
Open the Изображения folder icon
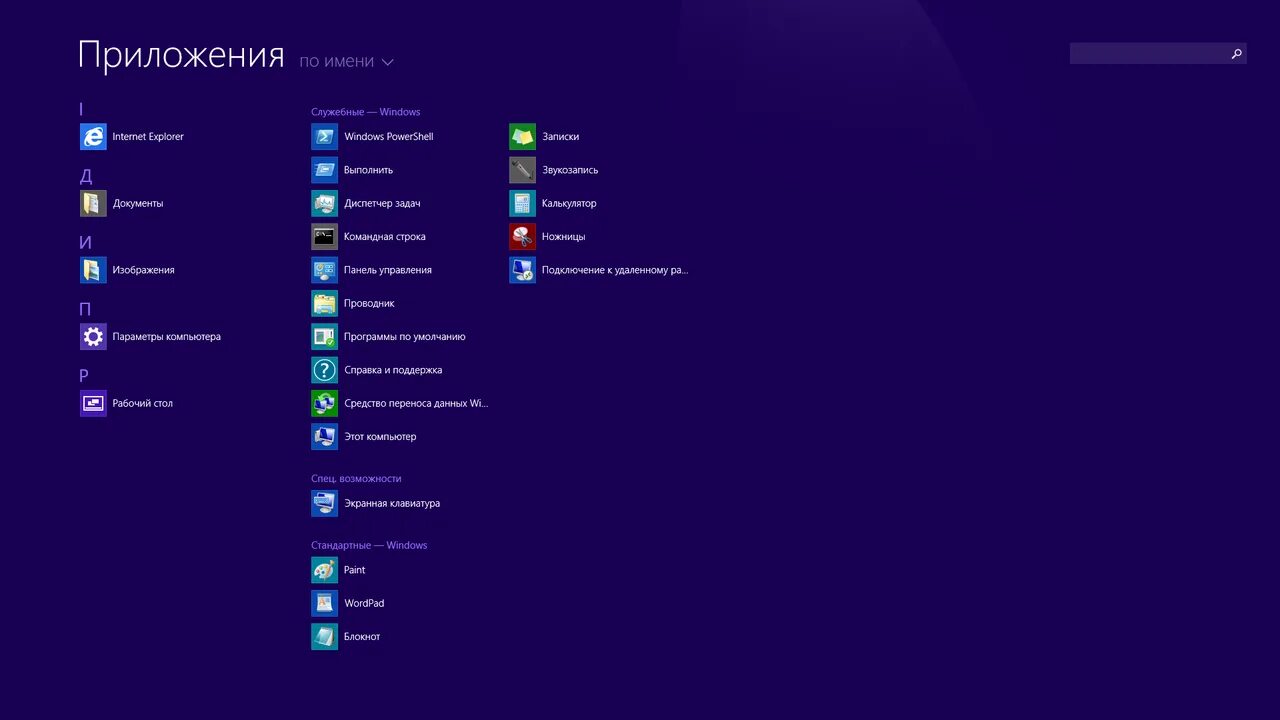[93, 270]
